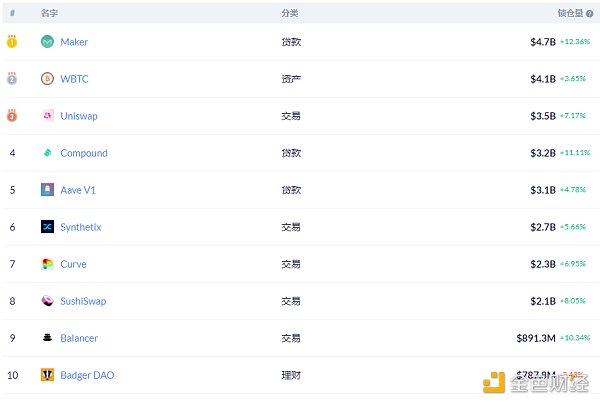Open the Maker project link

74,42
